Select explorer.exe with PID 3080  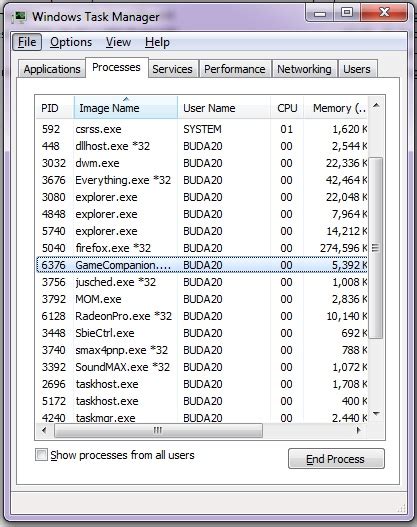point(202,197)
